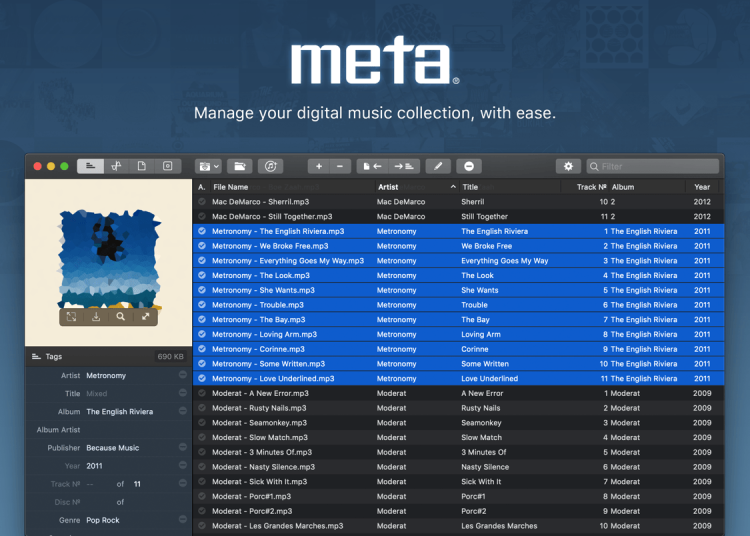
Task: Click the download artwork icon on cover
Action: point(96,317)
